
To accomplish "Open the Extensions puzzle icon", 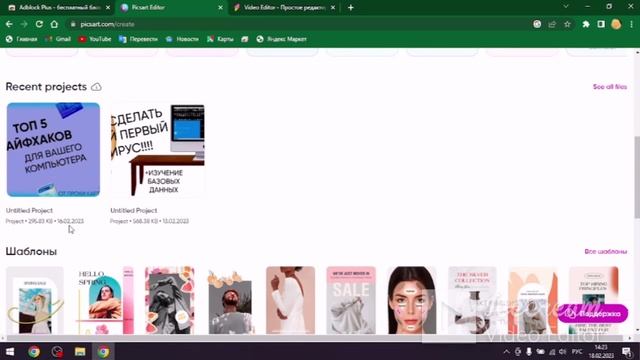I will click(x=586, y=24).
